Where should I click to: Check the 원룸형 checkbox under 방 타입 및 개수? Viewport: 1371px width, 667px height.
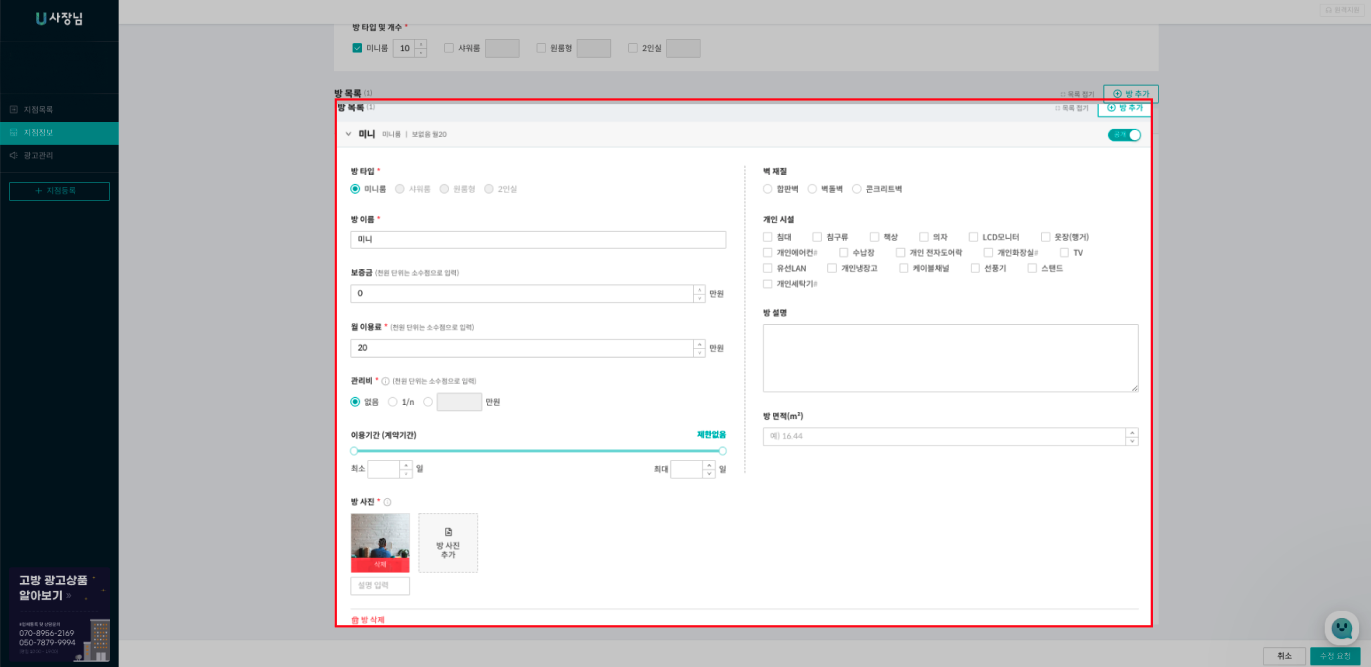pos(541,48)
